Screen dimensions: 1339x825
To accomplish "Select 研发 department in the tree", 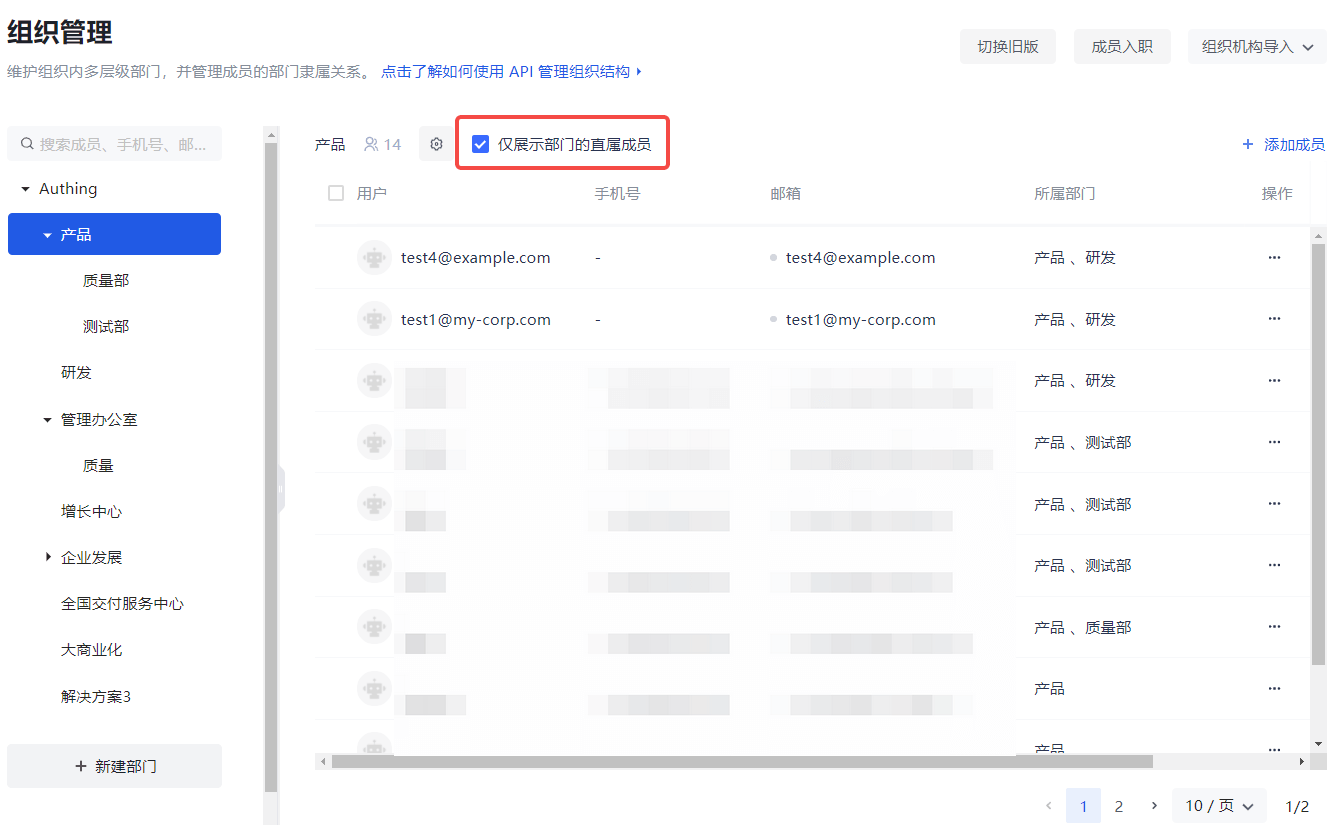I will coord(76,373).
